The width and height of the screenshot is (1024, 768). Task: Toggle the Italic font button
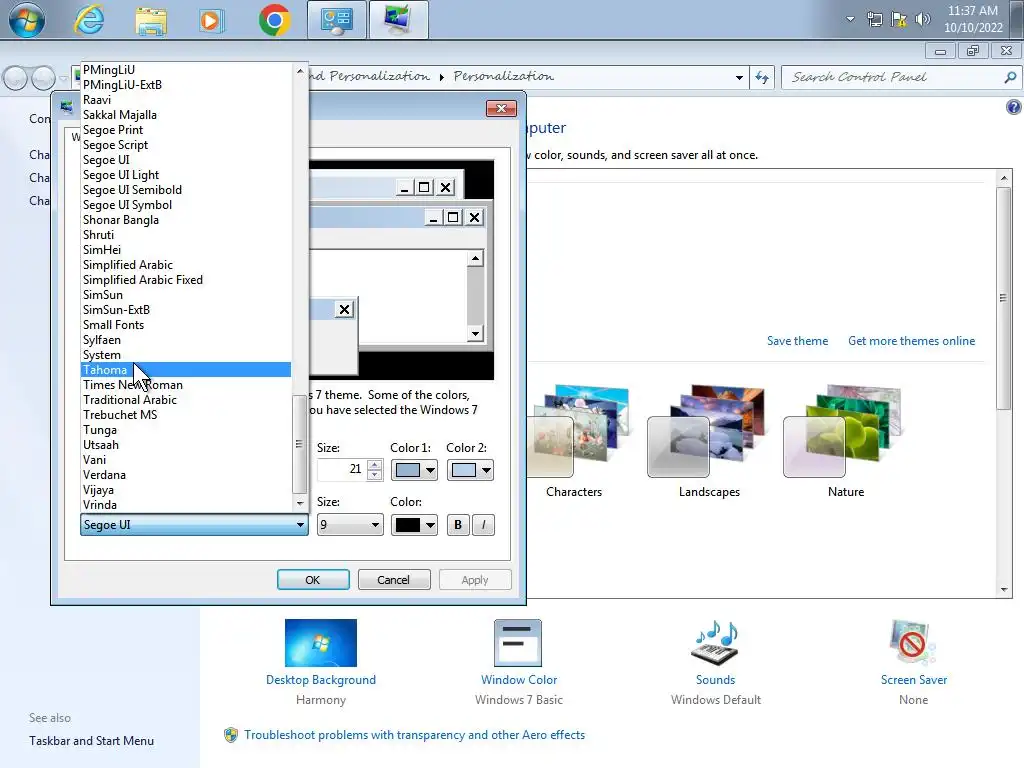point(483,524)
